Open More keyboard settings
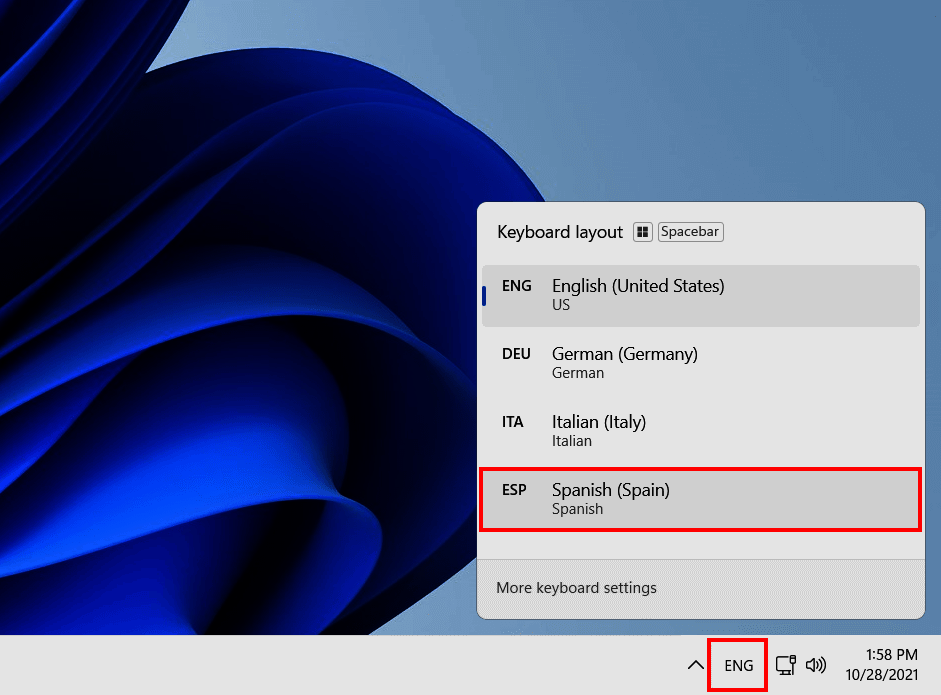This screenshot has height=695, width=941. pos(576,588)
